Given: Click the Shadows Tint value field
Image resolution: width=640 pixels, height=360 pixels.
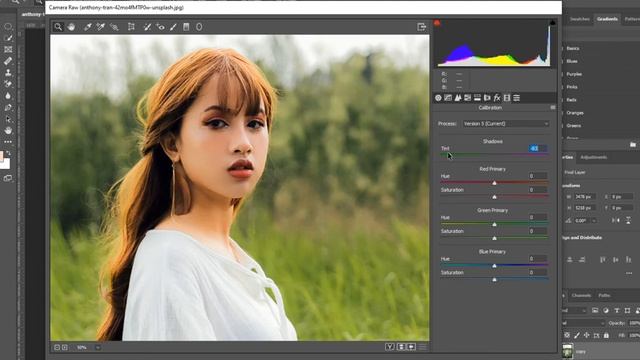Looking at the screenshot, I should (x=538, y=149).
